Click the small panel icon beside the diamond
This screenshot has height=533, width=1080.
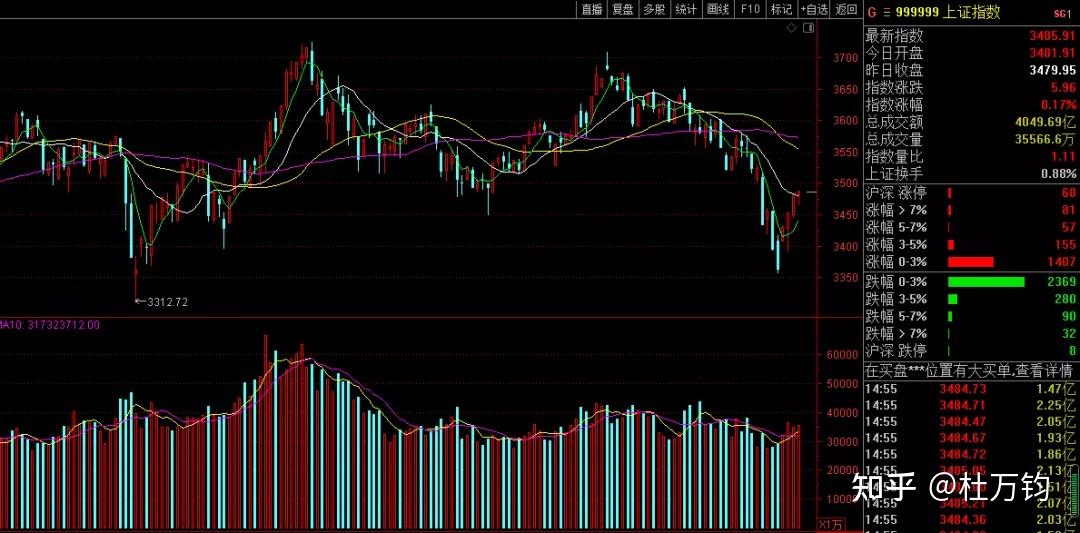click(807, 29)
